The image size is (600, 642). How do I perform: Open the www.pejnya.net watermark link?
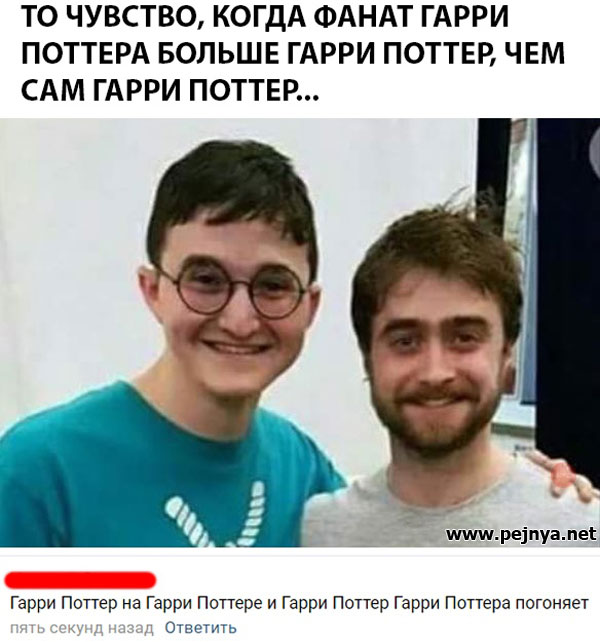521,534
